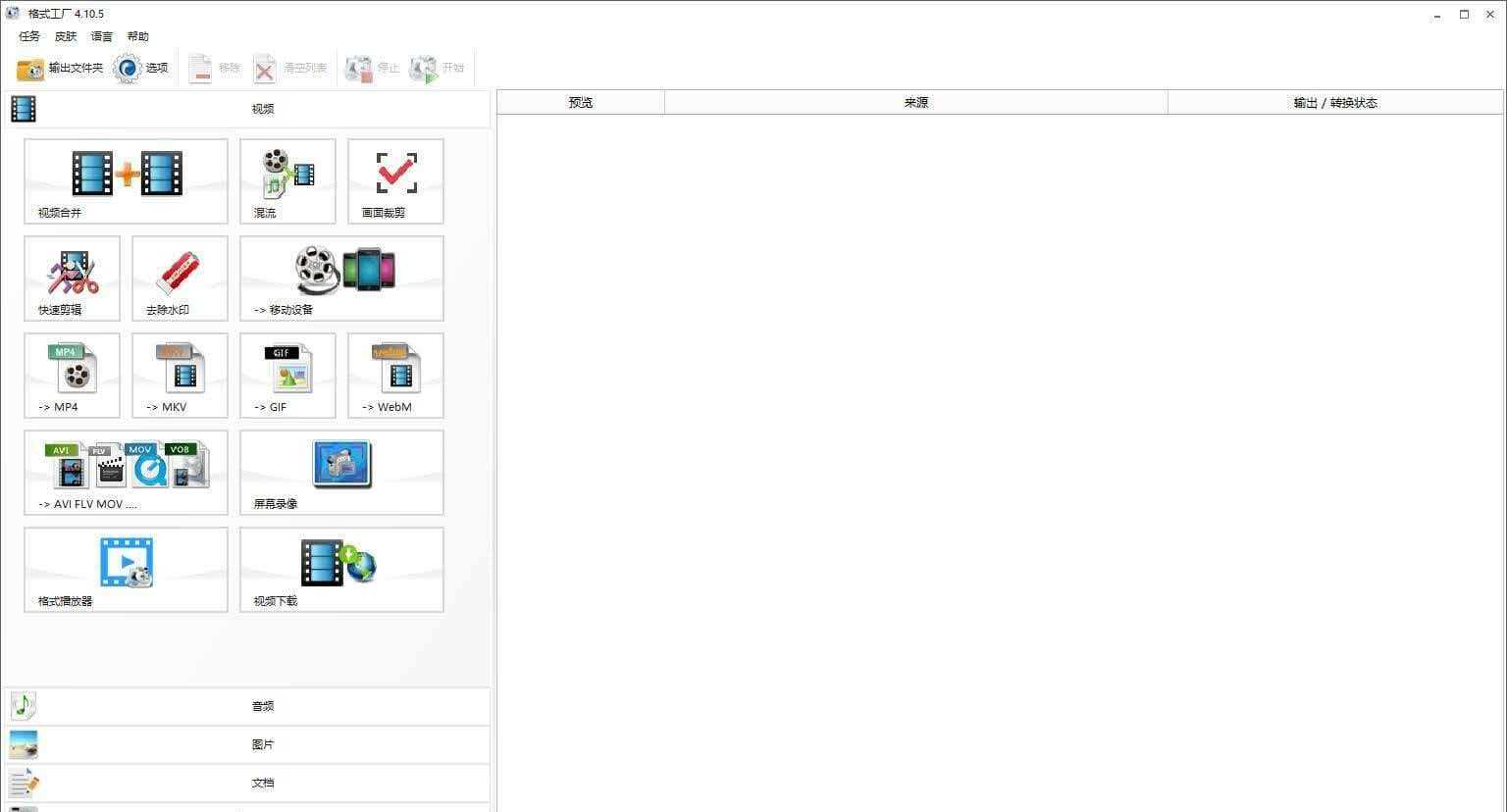
Task: Launch the 快速剪辑 quick clip tool
Action: click(72, 278)
